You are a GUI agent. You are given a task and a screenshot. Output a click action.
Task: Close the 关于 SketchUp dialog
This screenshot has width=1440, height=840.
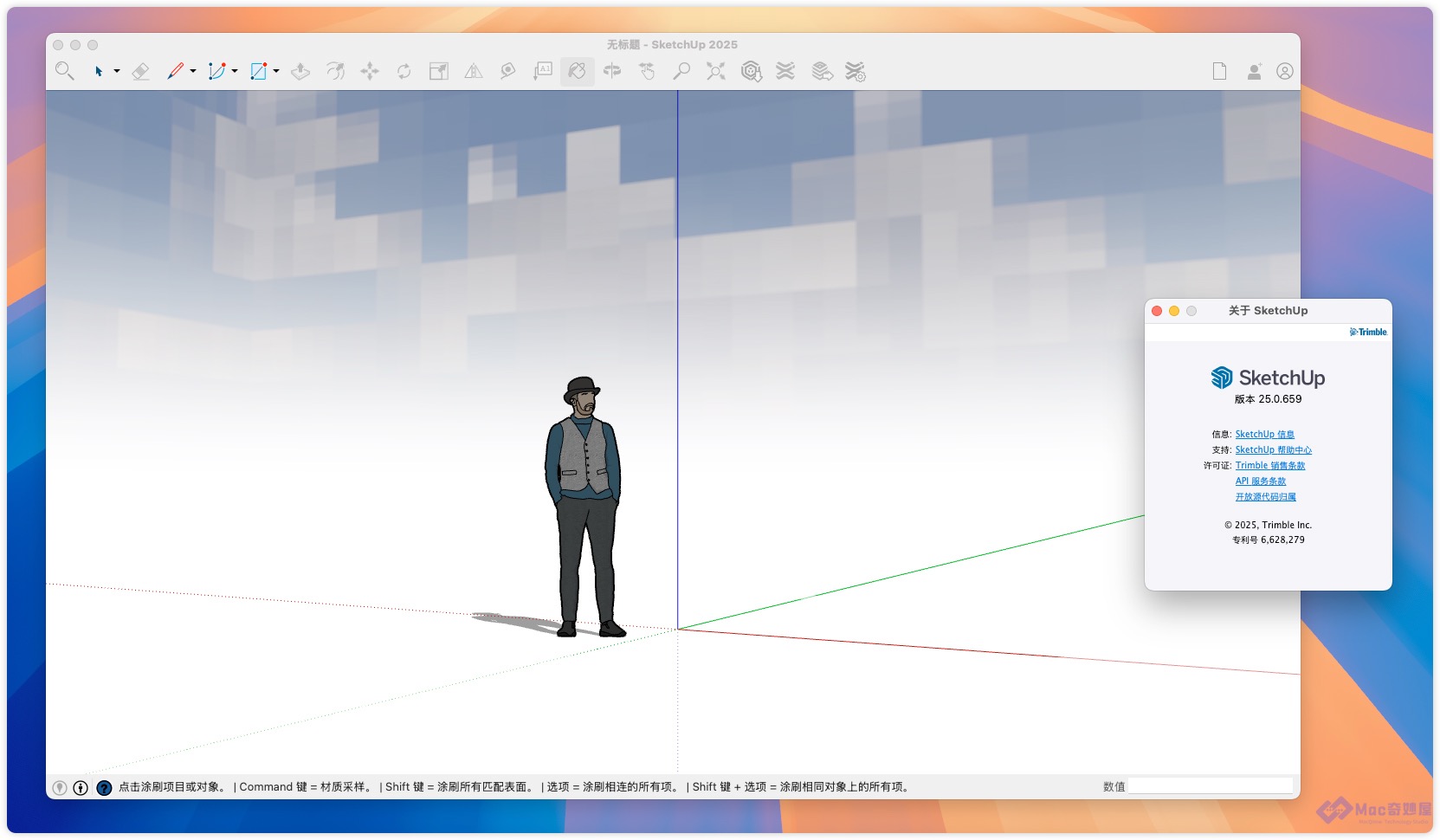point(1157,311)
